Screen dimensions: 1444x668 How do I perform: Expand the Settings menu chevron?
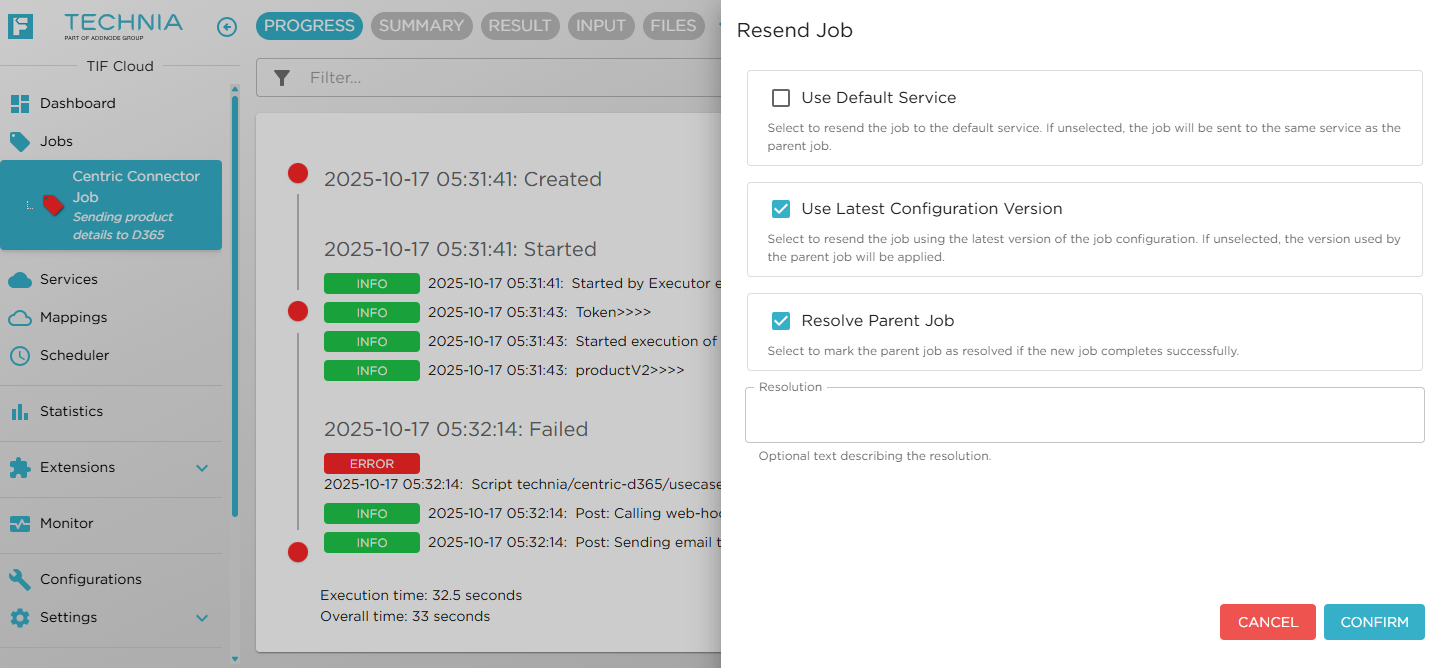tap(202, 618)
